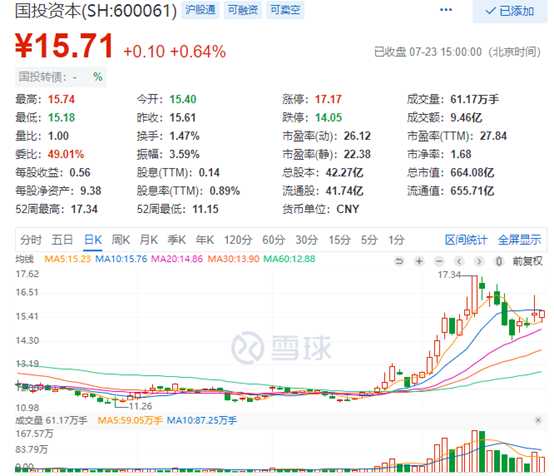Select the 日K chart tab

93,240
